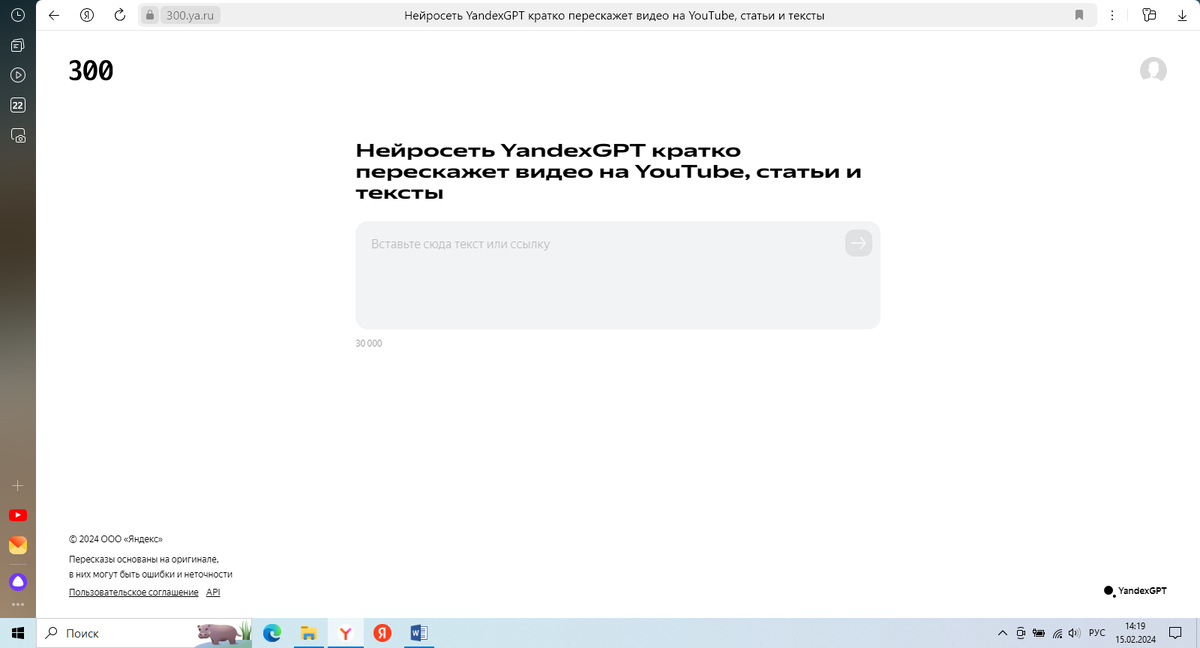Click the 30 000 character counter
Image resolution: width=1200 pixels, height=648 pixels.
point(369,344)
